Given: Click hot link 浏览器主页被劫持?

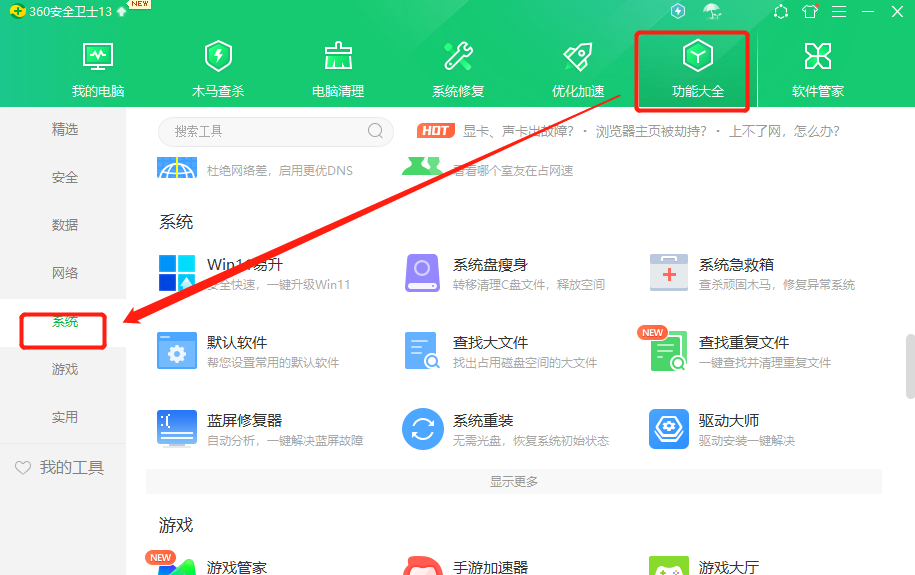Looking at the screenshot, I should coord(651,131).
